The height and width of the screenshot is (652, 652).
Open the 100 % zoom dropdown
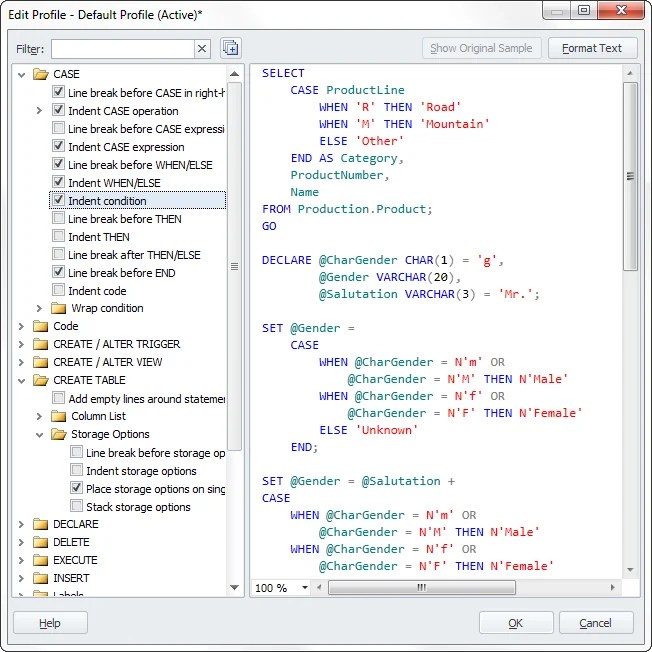coord(305,588)
